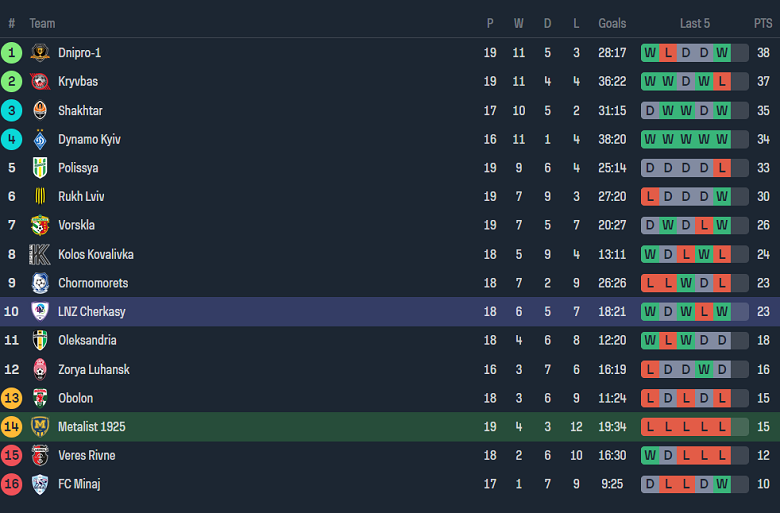Click the FC Minaj crest icon
Viewport: 780px width, 513px height.
click(40, 485)
